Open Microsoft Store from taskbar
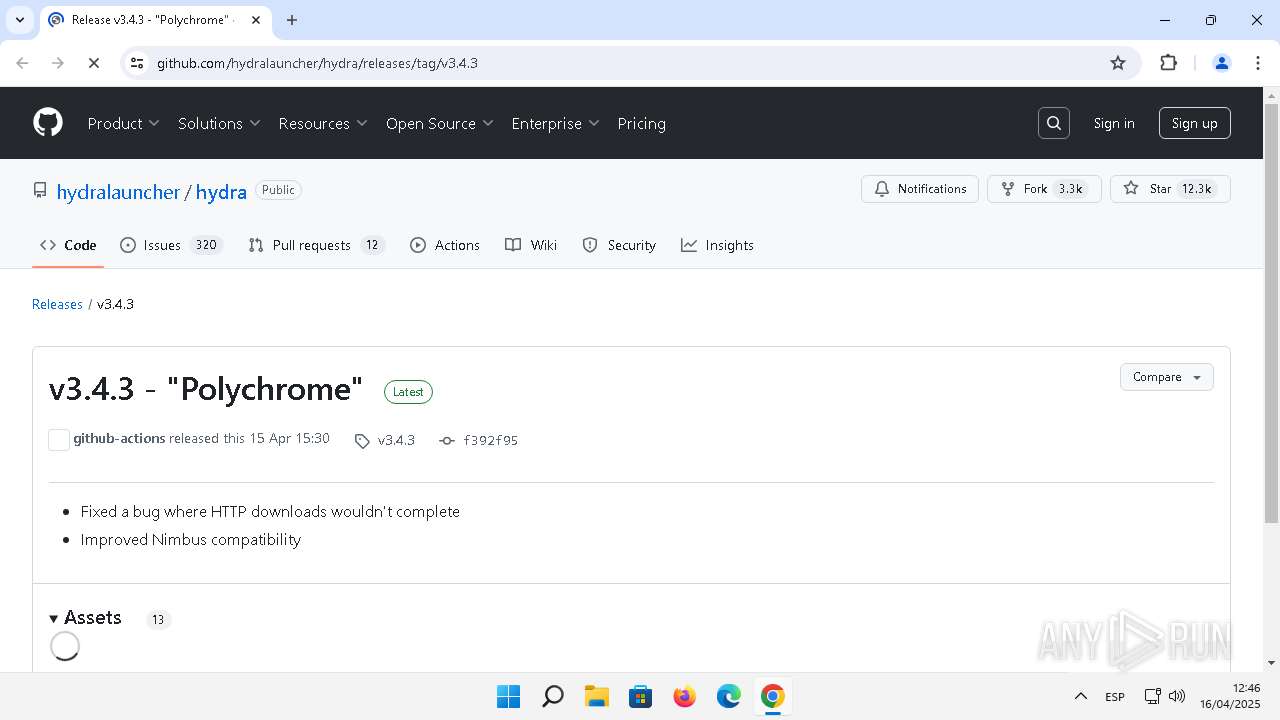Screen dimensions: 1280x720 [x=640, y=696]
